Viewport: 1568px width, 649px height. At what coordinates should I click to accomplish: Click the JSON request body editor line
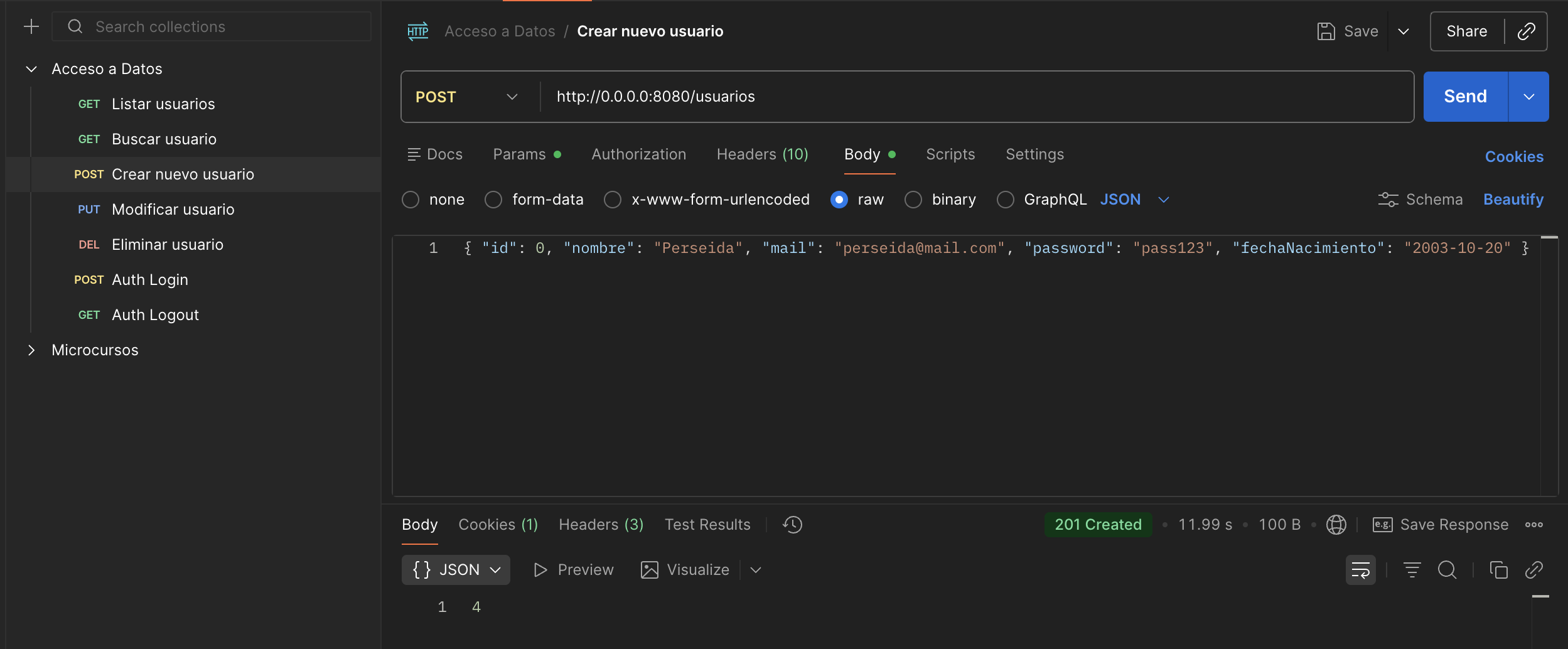coord(996,249)
